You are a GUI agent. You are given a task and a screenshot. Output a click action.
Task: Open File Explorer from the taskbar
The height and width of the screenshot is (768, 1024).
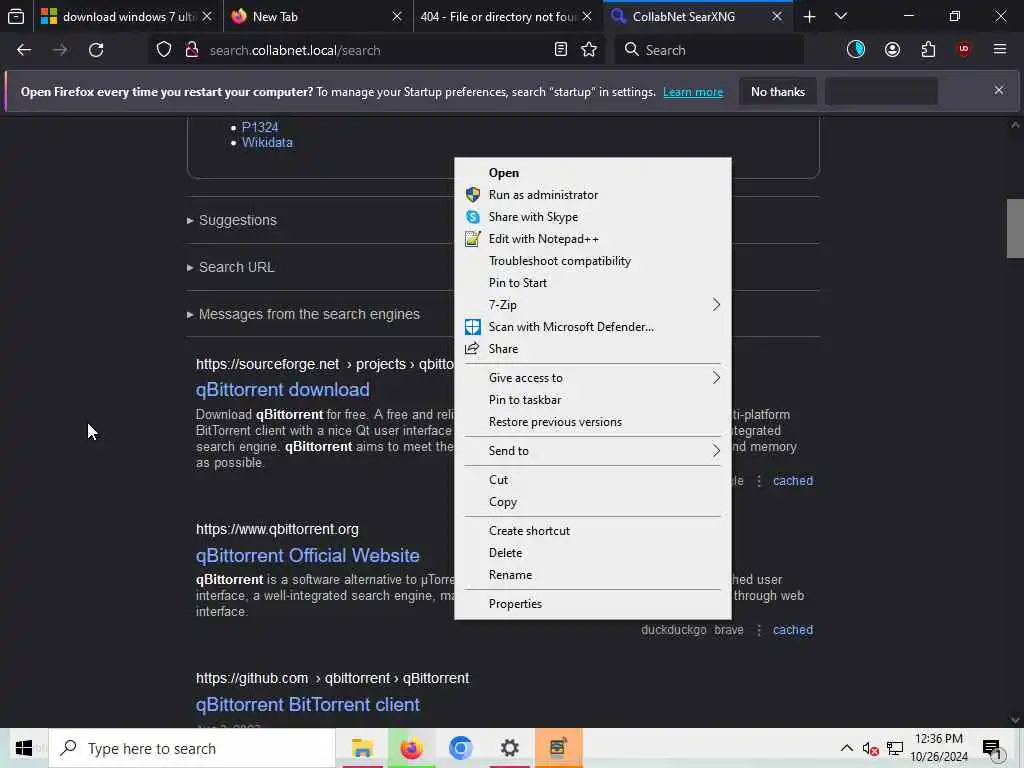point(362,748)
